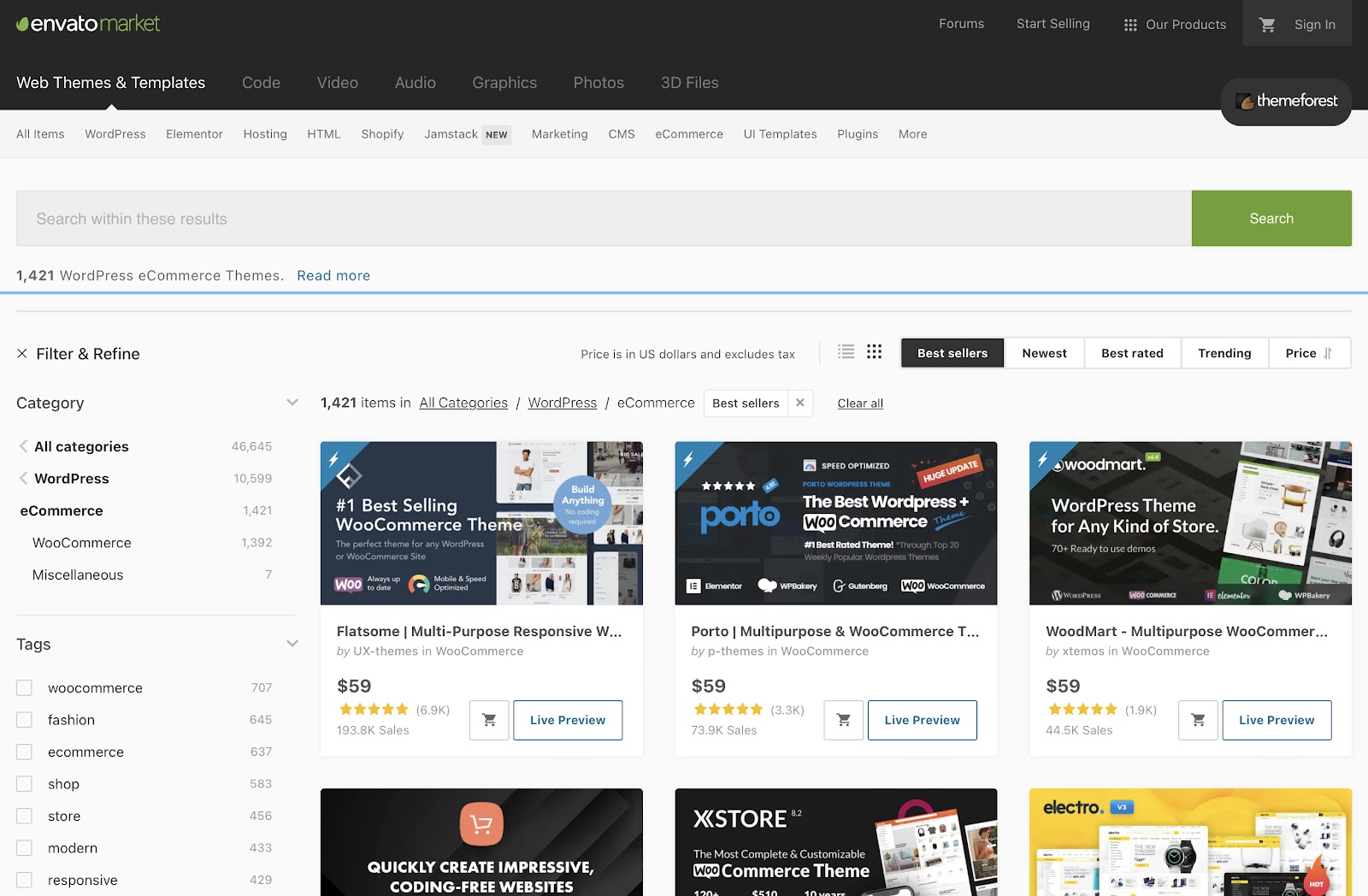Enable the ecommerce tag filter
Viewport: 1368px width, 896px height.
click(24, 752)
